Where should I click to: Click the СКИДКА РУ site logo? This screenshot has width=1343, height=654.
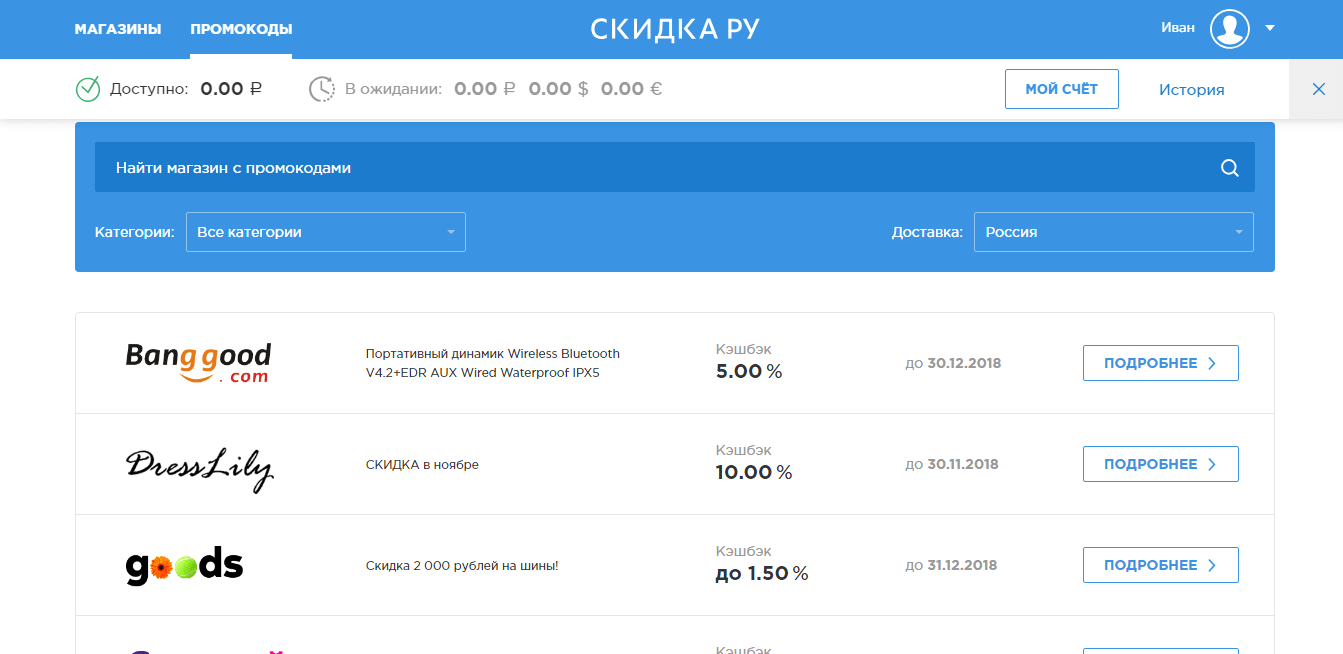[674, 29]
